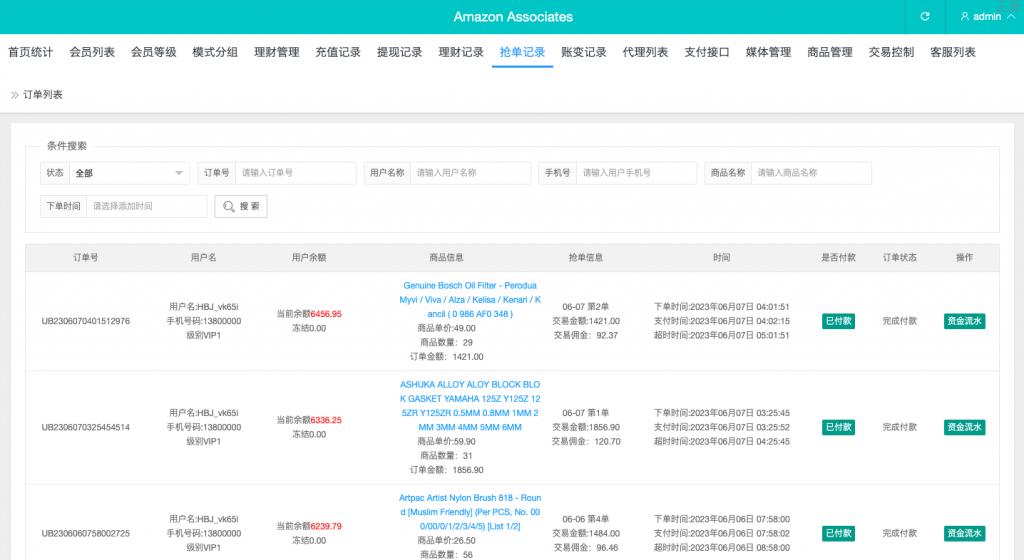Navigate to 客服列表 tab
Image resolution: width=1024 pixels, height=560 pixels.
pyautogui.click(x=953, y=52)
